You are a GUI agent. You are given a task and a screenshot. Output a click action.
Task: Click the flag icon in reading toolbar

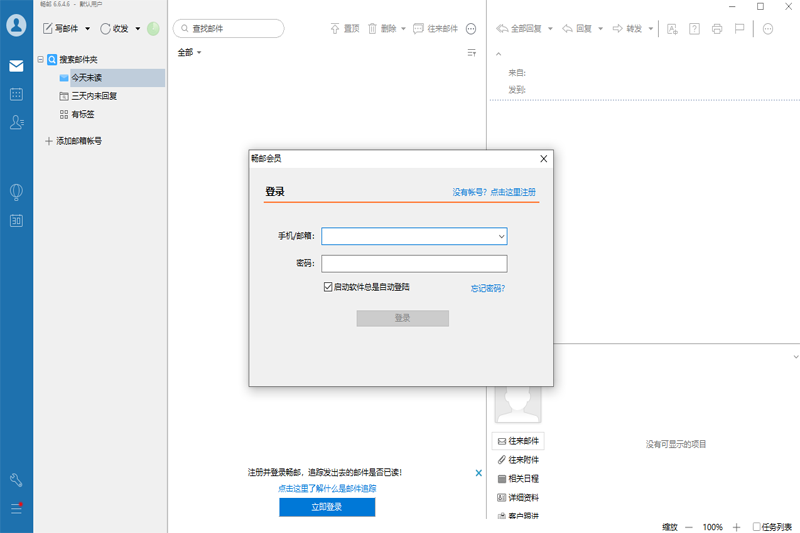pyautogui.click(x=739, y=29)
